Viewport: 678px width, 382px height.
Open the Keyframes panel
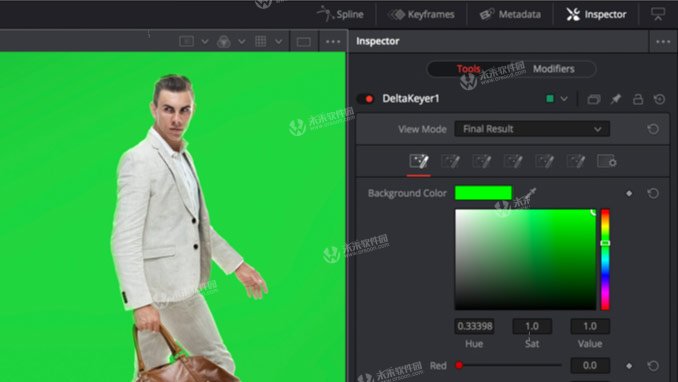(421, 15)
